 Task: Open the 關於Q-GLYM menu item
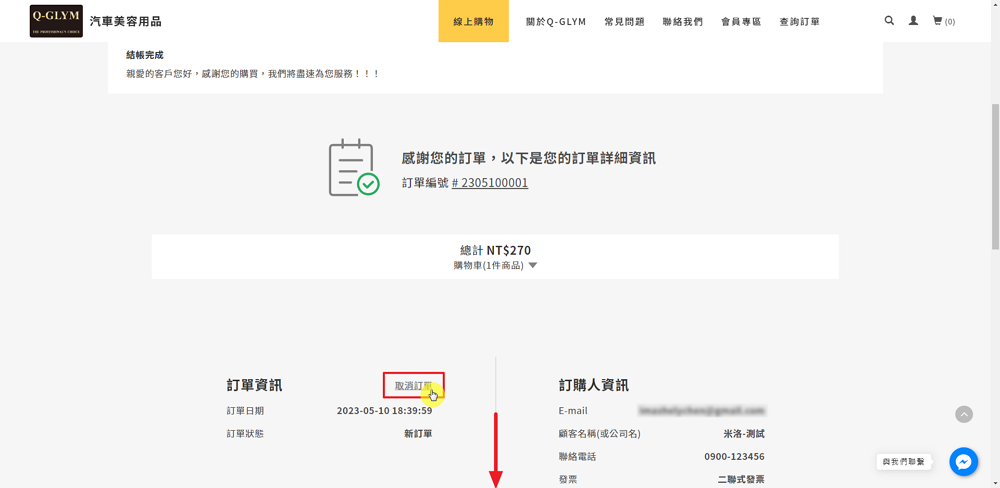pyautogui.click(x=556, y=21)
